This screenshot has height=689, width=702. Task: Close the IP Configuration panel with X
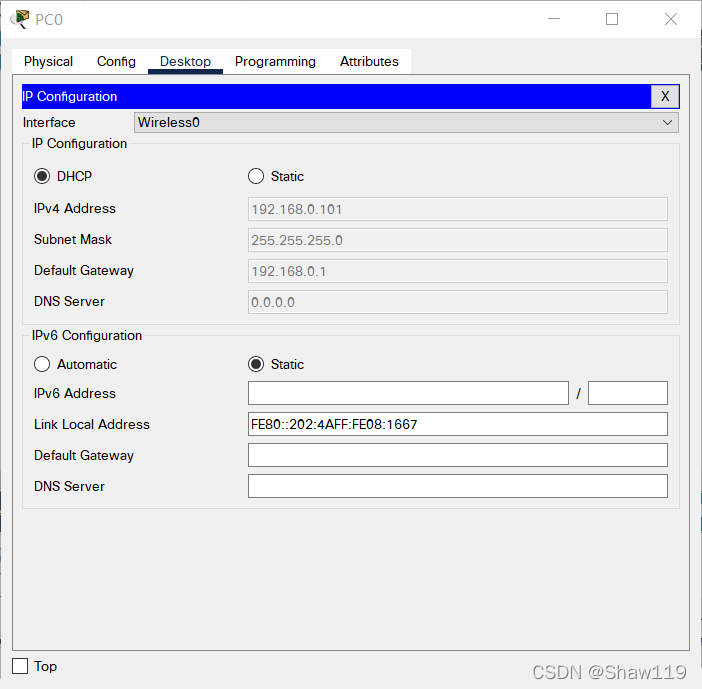665,96
